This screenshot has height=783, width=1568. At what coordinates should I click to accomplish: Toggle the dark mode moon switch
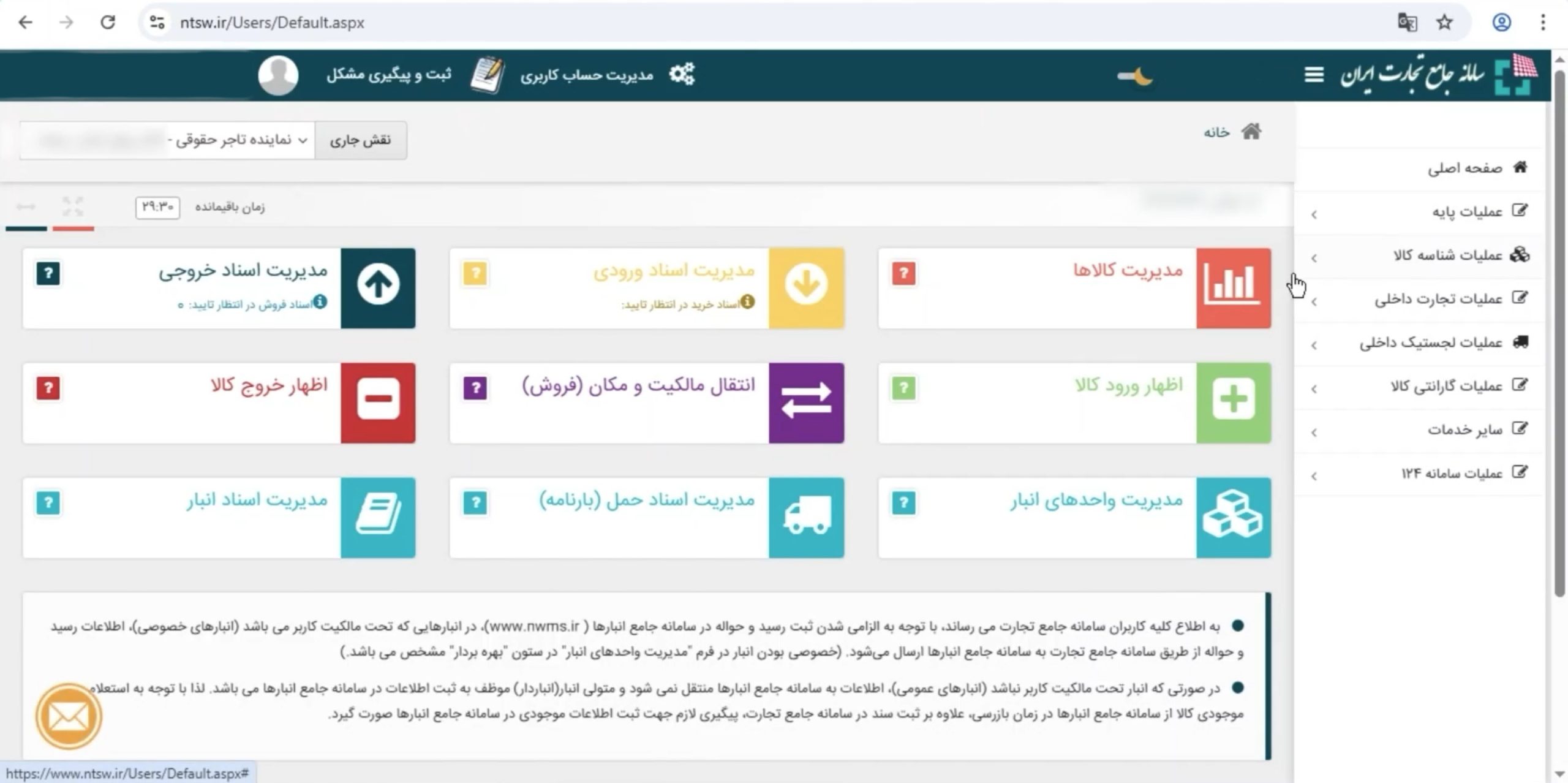tap(1134, 75)
